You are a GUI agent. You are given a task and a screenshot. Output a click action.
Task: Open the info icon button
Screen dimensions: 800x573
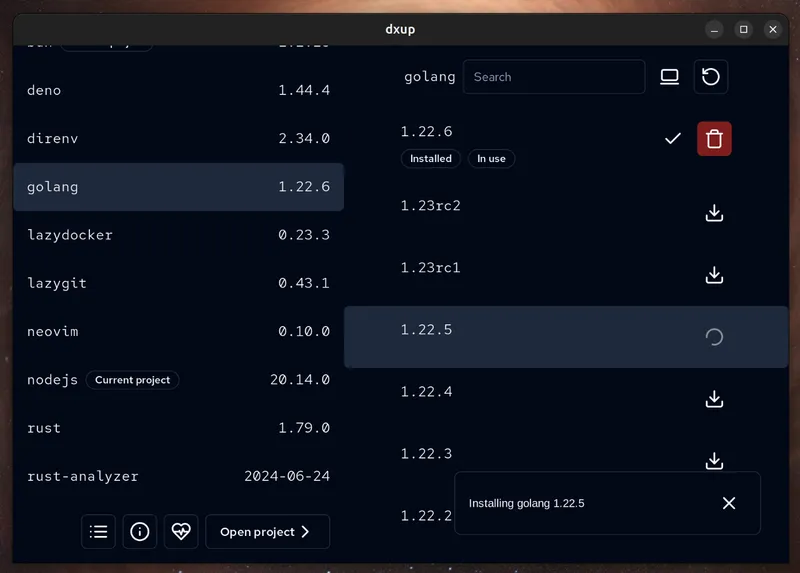coord(140,532)
